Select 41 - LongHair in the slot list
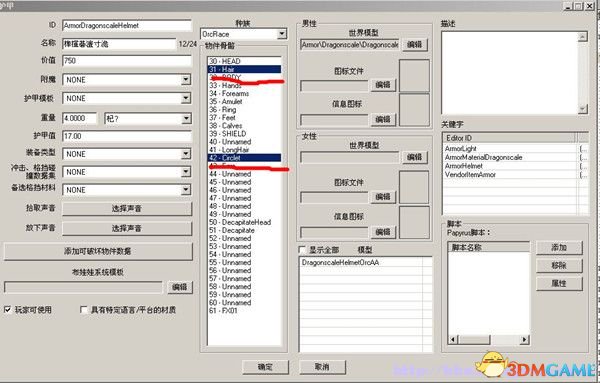The height and width of the screenshot is (383, 600). click(x=245, y=150)
